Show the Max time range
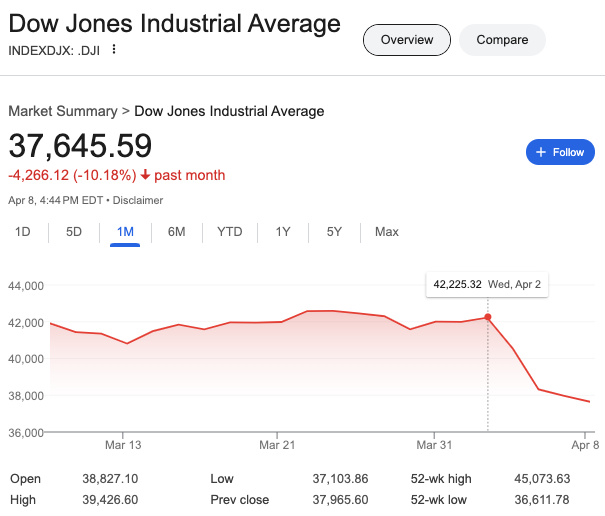The image size is (605, 516). 386,232
